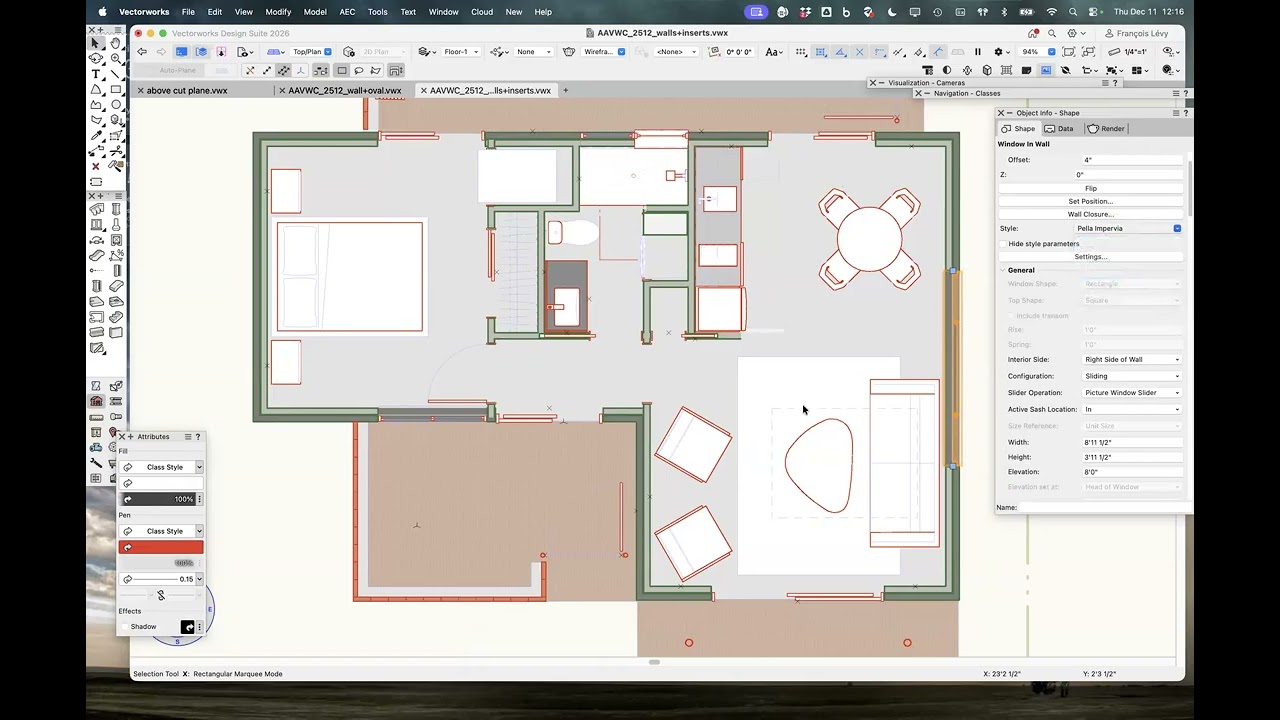Select the Eyedropper tool
The image size is (1280, 720).
pyautogui.click(x=96, y=135)
